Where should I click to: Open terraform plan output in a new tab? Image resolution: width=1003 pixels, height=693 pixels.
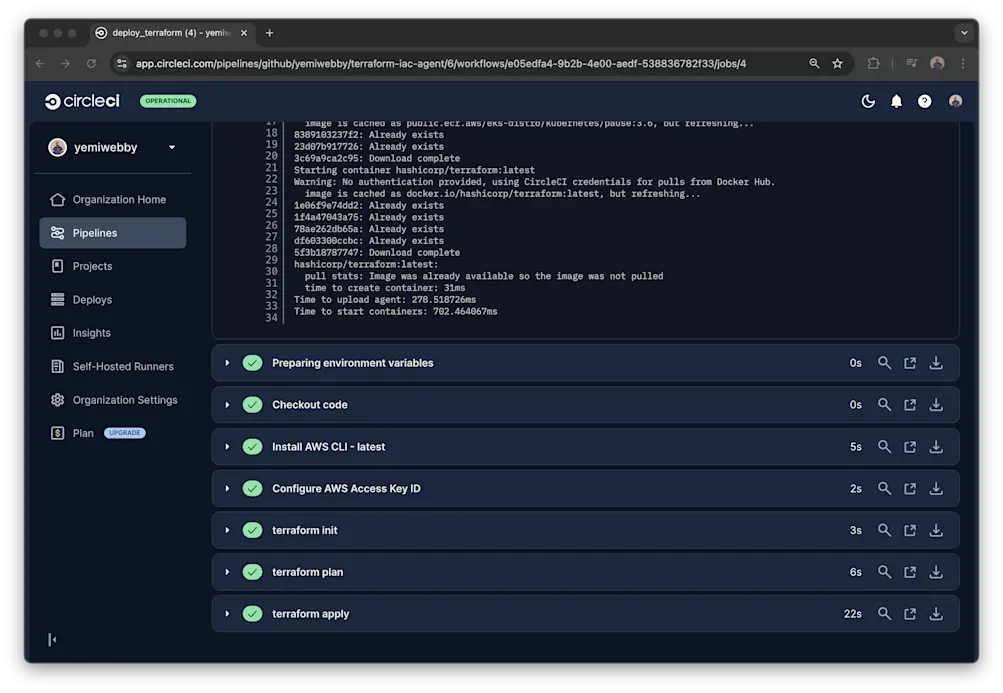coord(909,571)
